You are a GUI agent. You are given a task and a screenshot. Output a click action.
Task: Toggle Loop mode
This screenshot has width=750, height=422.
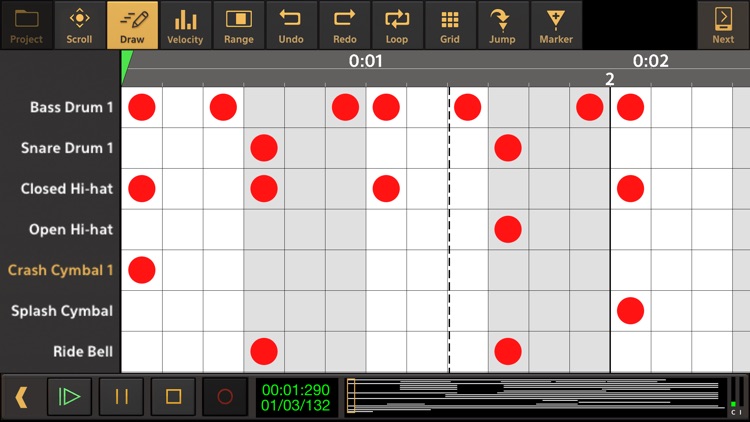pos(397,25)
